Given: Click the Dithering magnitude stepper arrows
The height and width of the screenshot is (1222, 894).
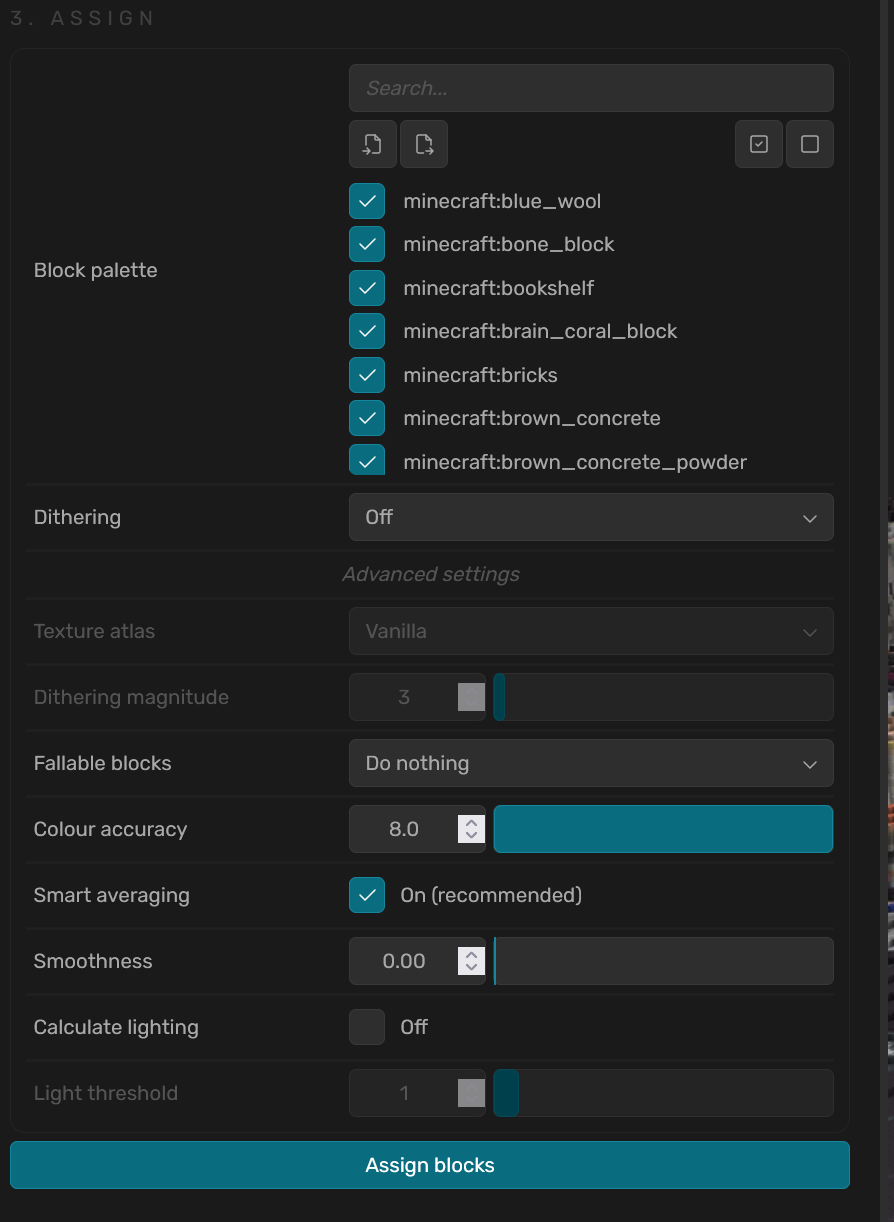Looking at the screenshot, I should pos(471,697).
